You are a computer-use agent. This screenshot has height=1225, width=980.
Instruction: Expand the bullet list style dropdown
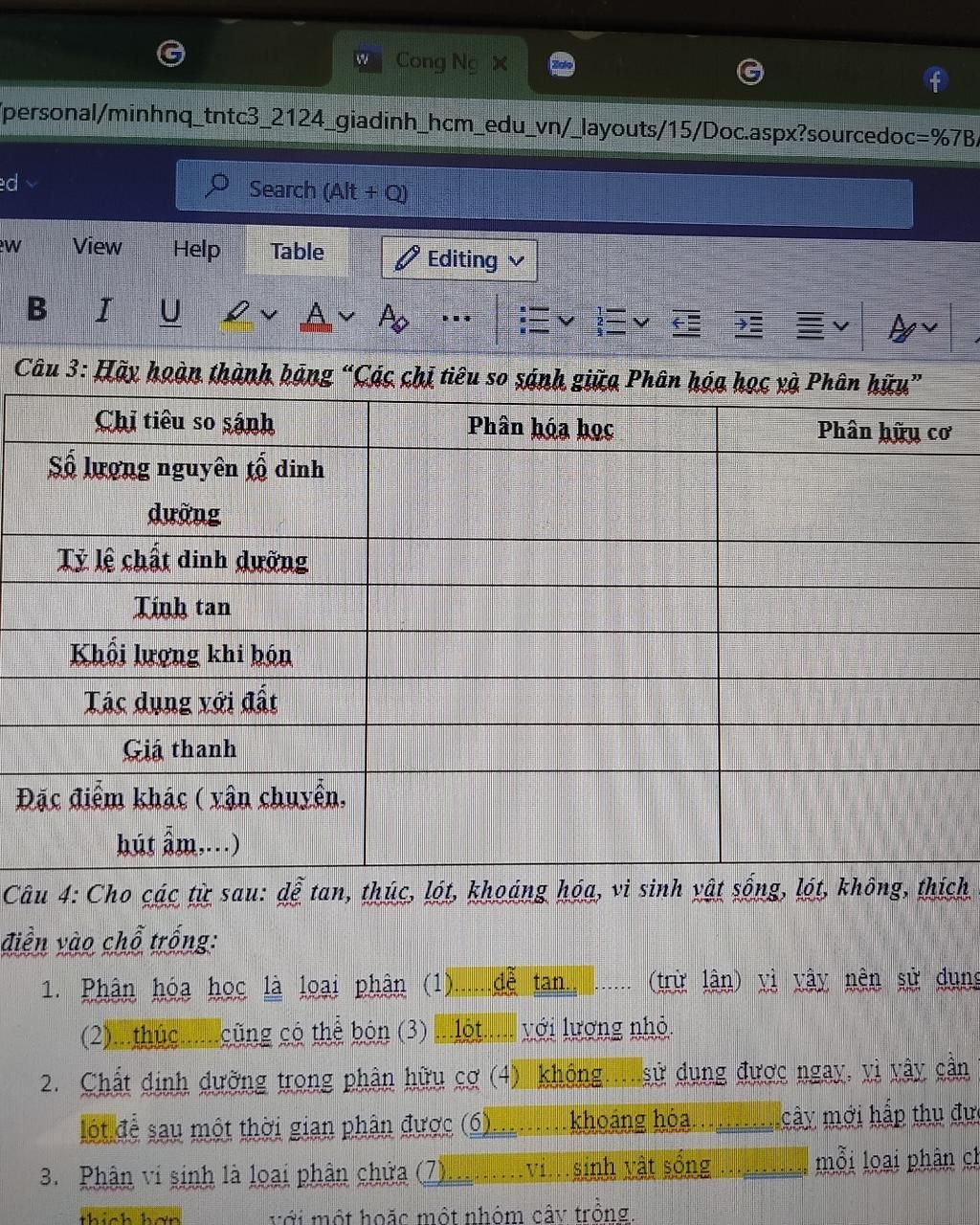click(567, 321)
